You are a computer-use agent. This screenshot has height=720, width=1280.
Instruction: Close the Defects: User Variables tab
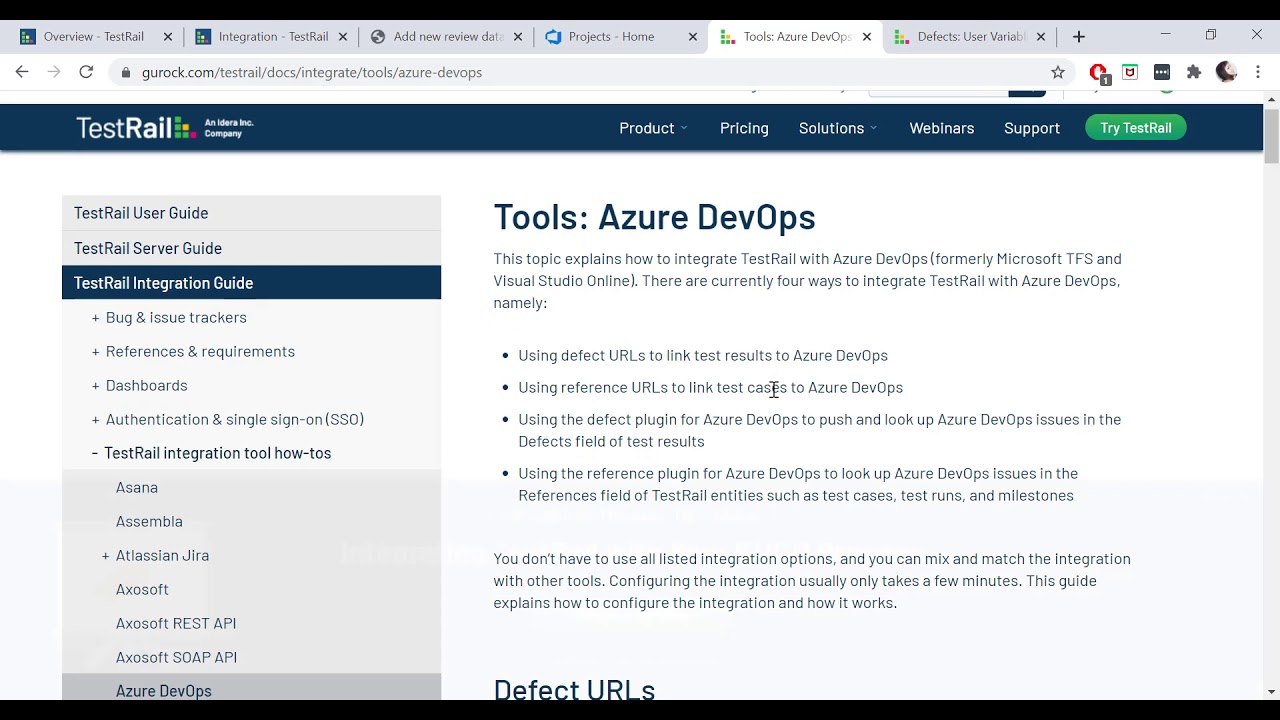(1041, 37)
